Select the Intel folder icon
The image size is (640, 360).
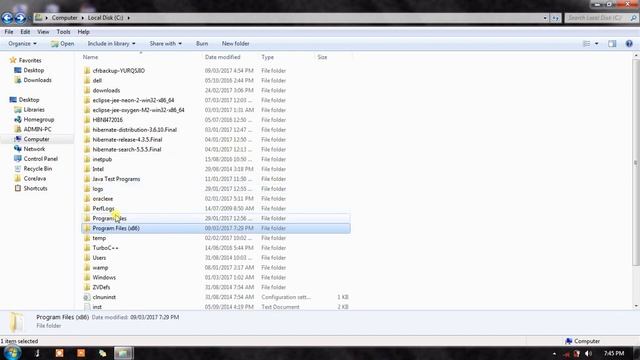click(x=87, y=169)
